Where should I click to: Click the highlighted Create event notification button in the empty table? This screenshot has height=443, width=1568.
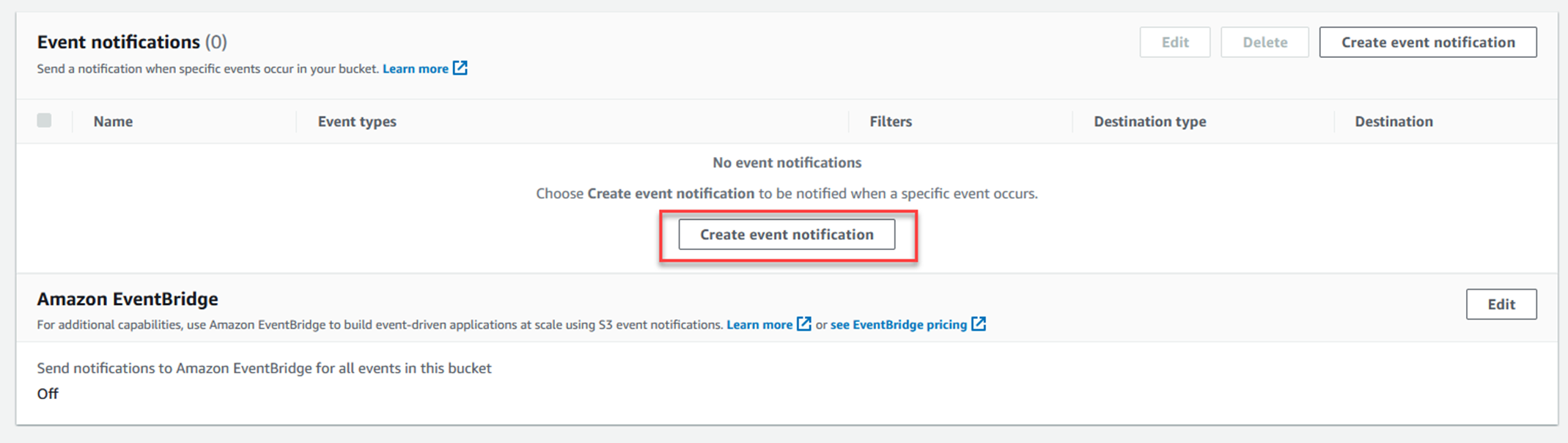(x=787, y=235)
